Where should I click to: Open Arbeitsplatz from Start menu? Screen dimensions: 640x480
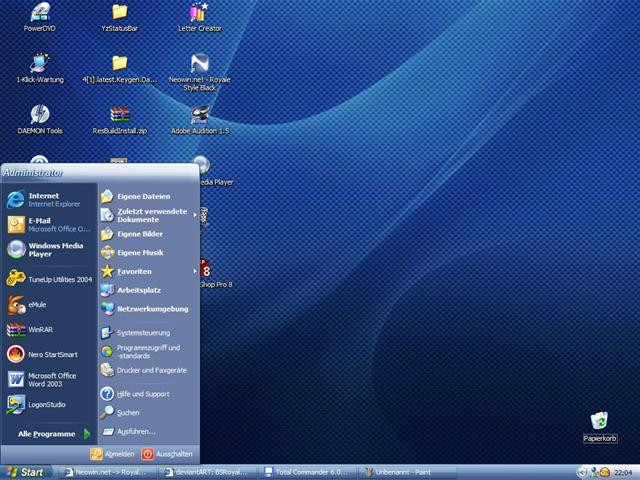(x=149, y=290)
